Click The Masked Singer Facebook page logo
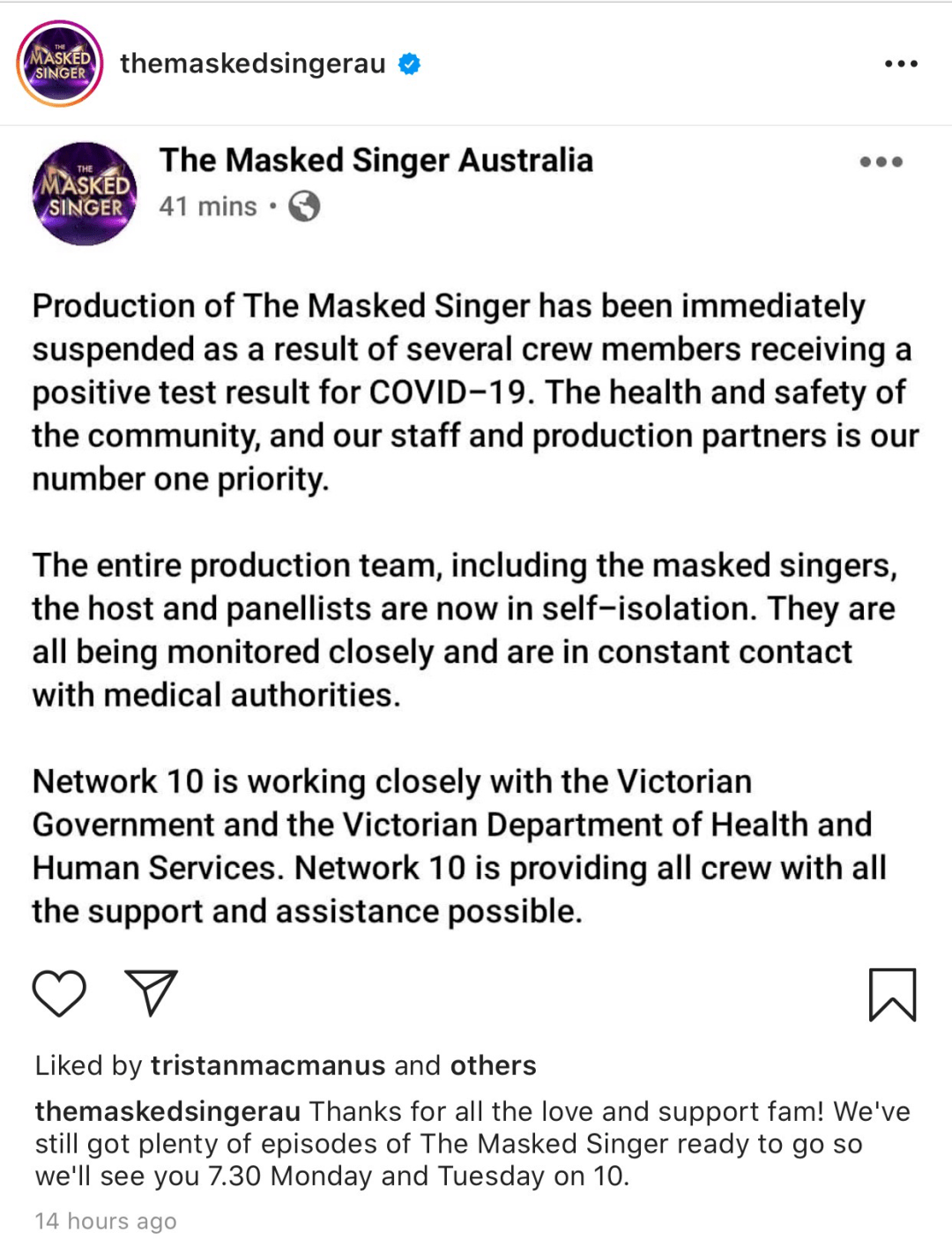952x1255 pixels. click(x=85, y=194)
